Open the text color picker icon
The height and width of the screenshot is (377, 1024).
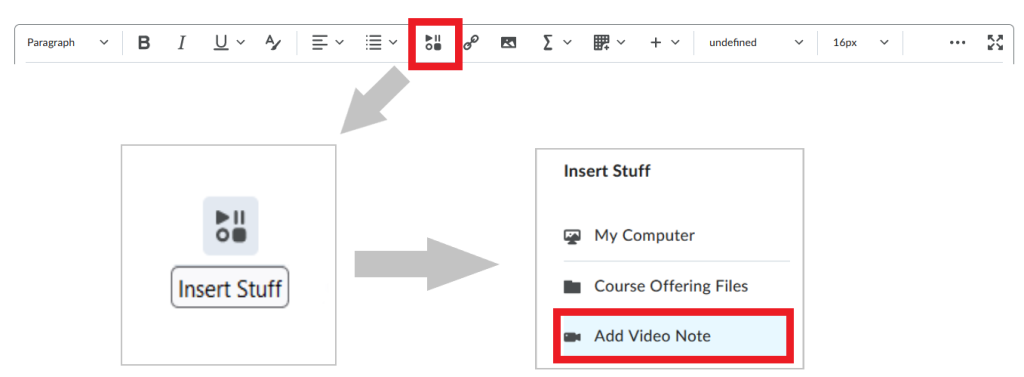[272, 42]
